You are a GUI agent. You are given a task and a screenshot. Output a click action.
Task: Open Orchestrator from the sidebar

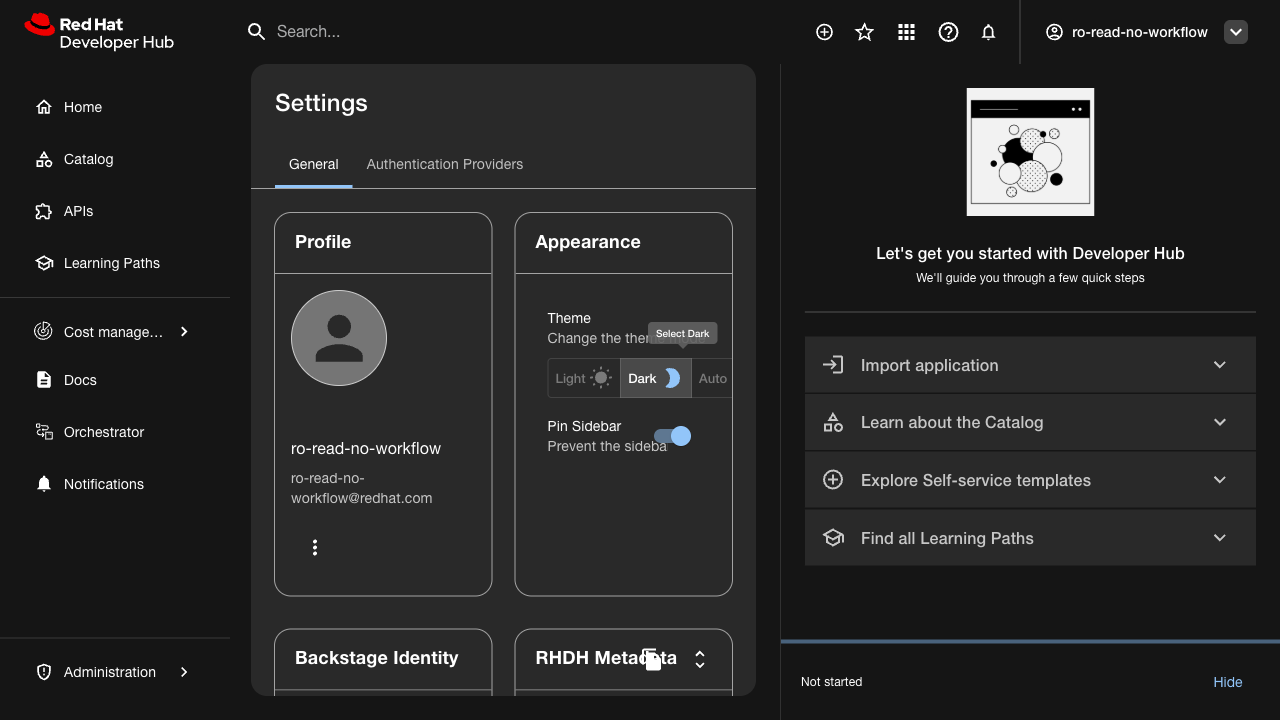click(x=104, y=432)
